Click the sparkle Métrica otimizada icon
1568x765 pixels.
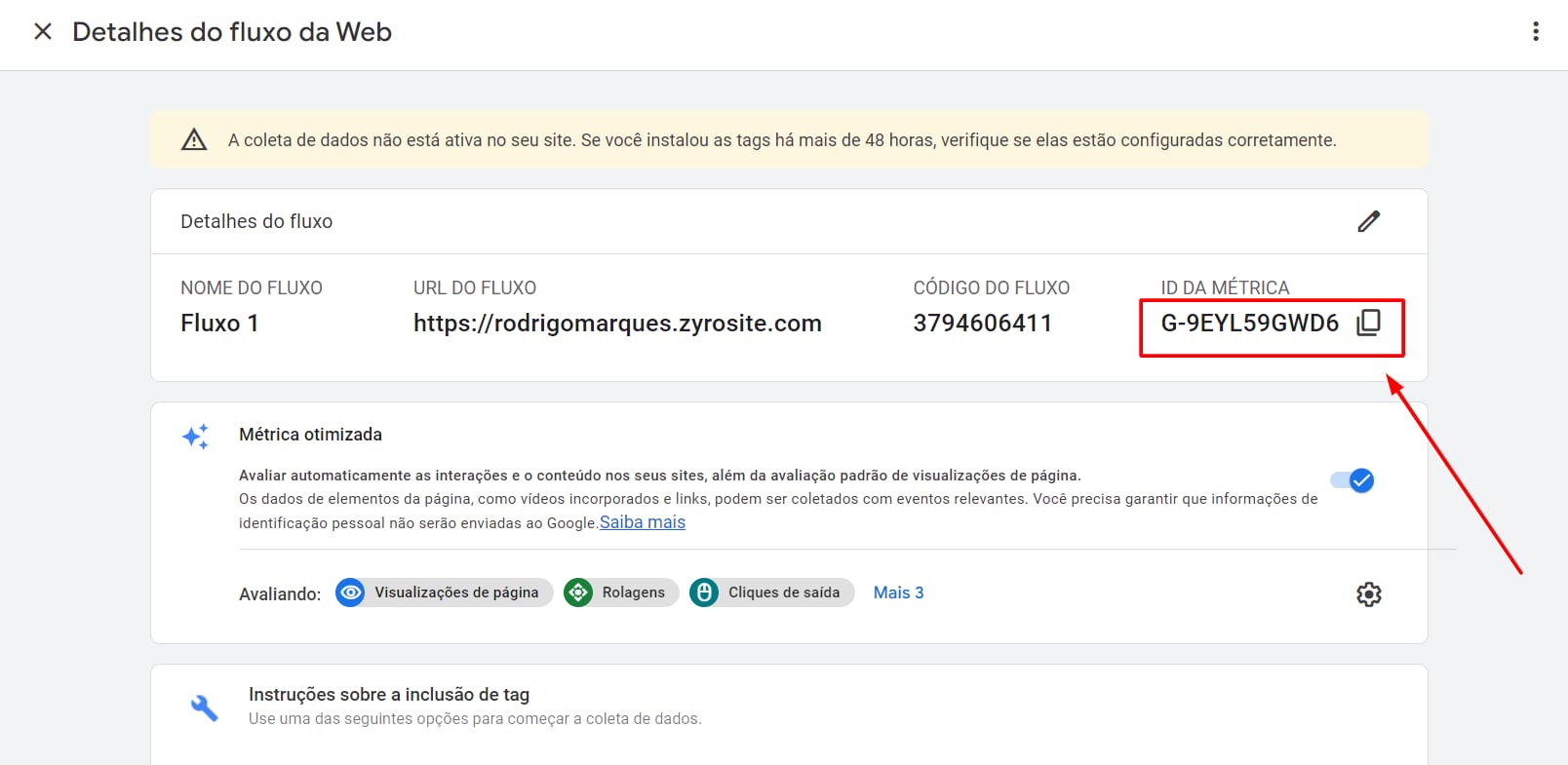(x=196, y=436)
